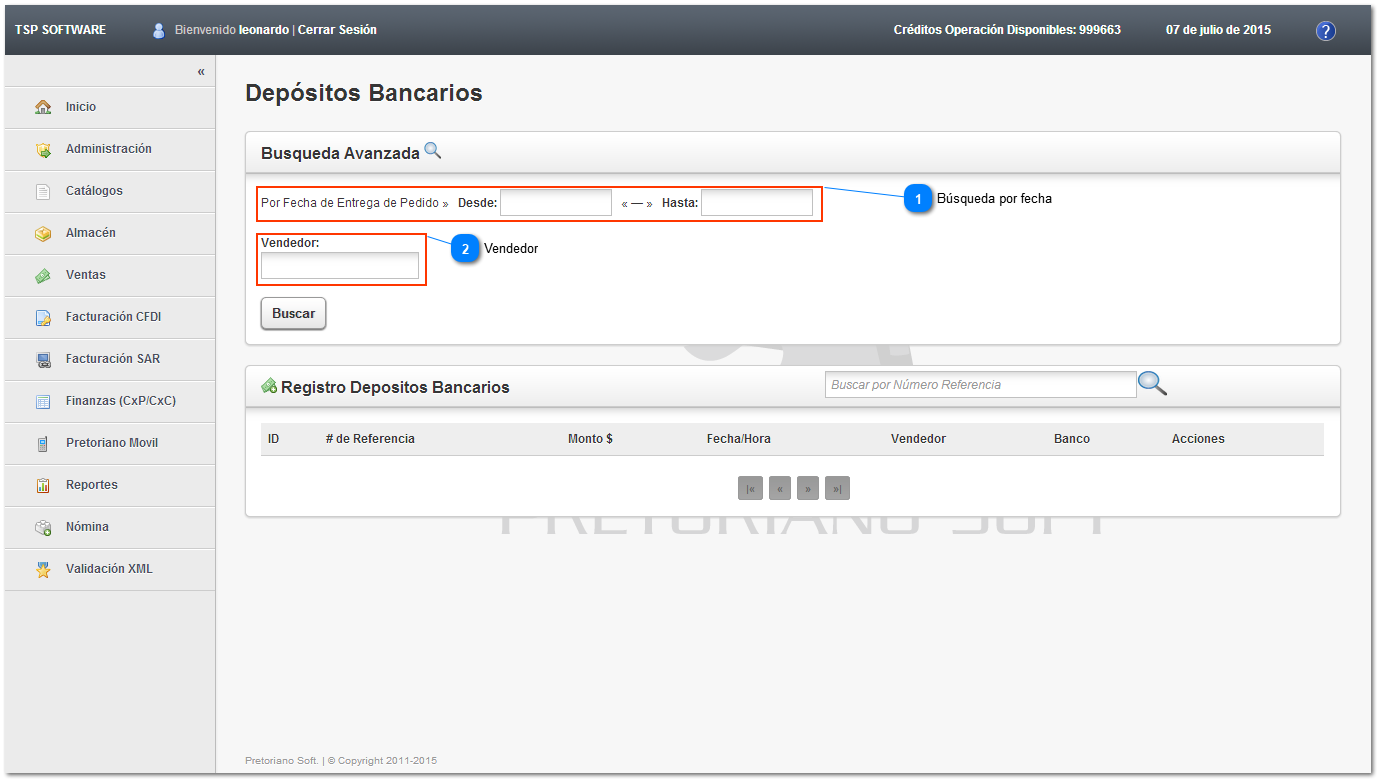
Task: Collapse the sidebar with the « arrow
Action: pos(201,72)
